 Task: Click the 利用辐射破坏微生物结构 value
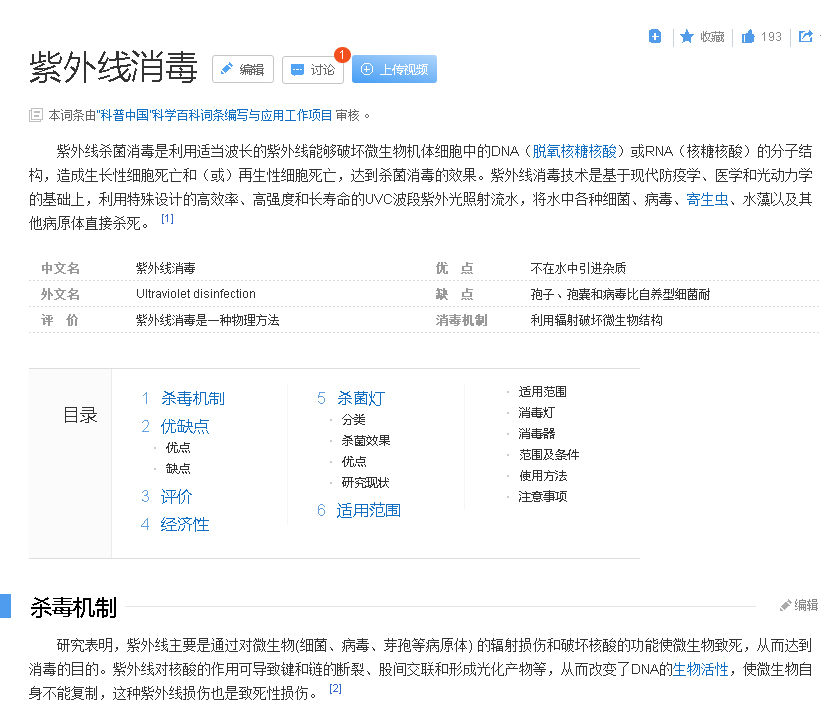click(x=596, y=320)
